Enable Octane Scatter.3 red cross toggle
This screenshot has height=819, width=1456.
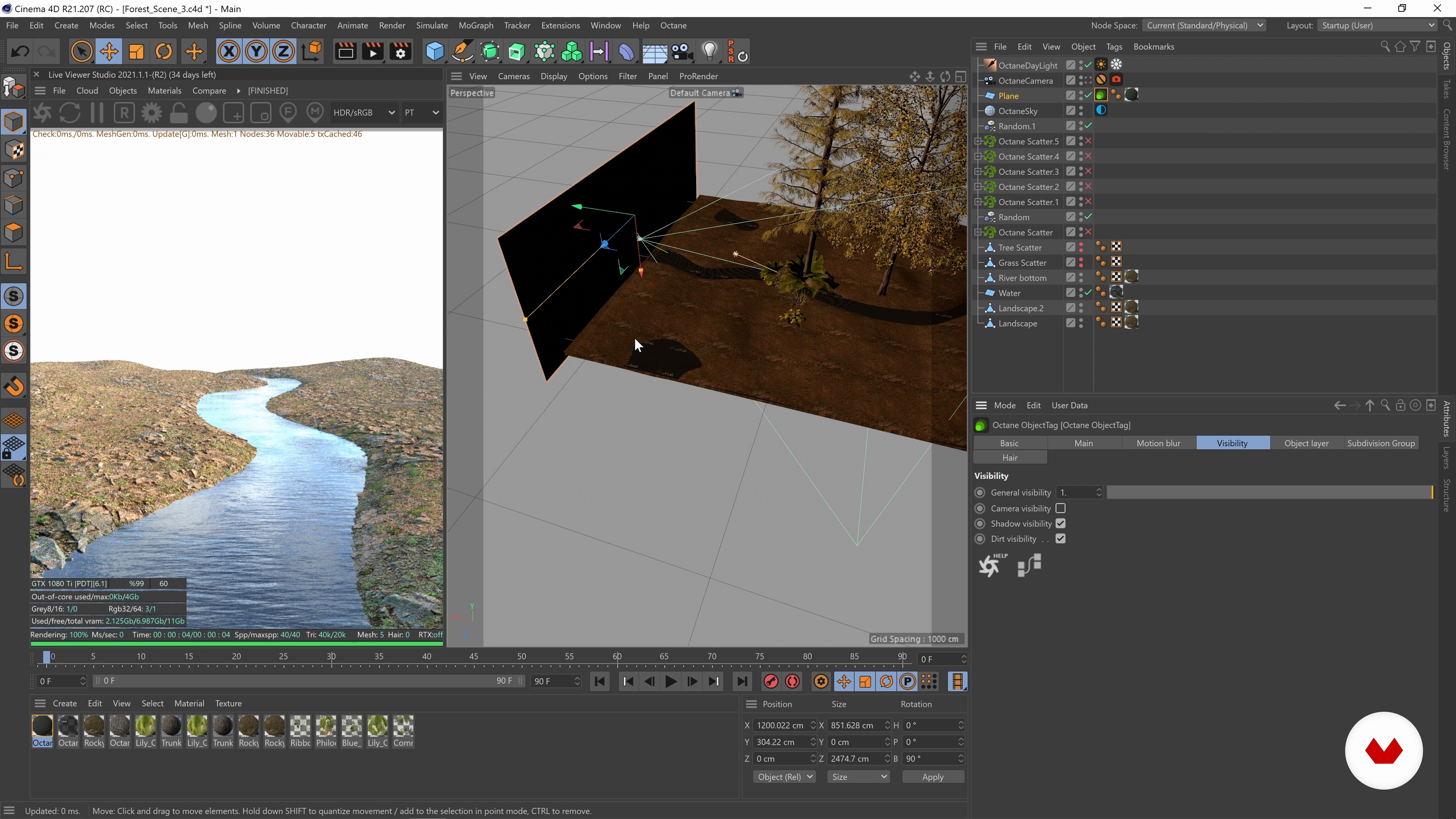pyautogui.click(x=1088, y=171)
